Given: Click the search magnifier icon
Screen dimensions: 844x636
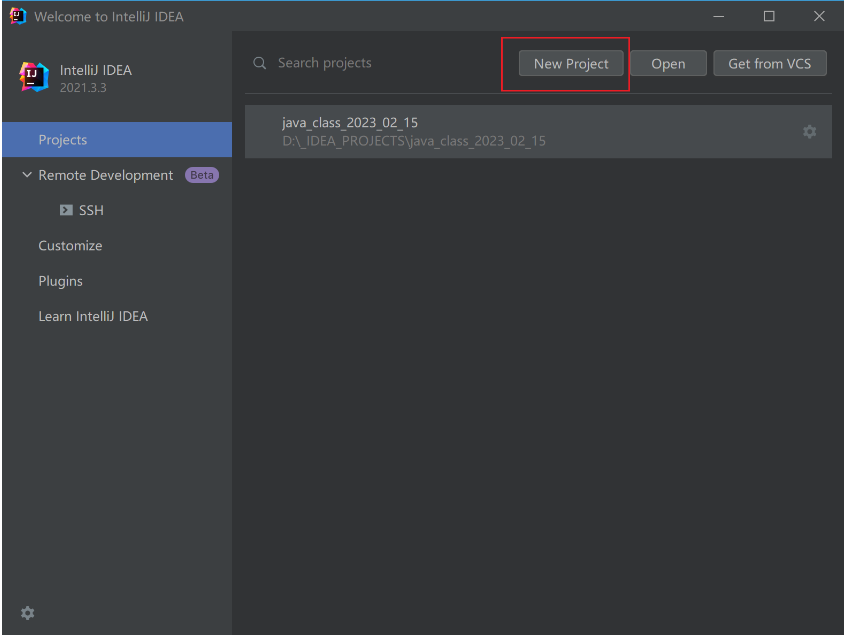Looking at the screenshot, I should 259,63.
